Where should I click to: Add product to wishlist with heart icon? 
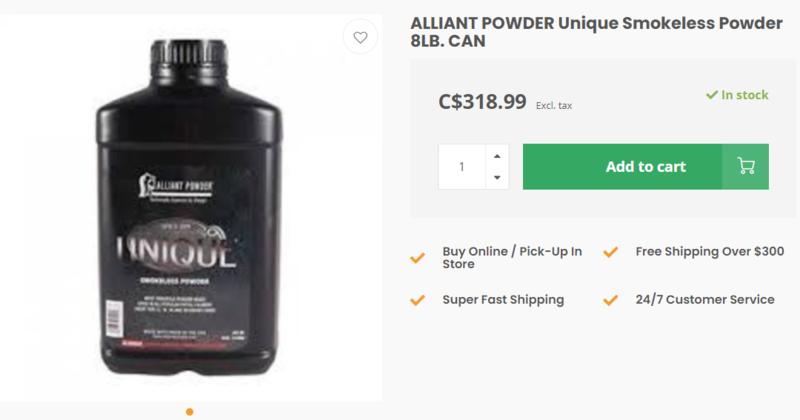point(360,37)
